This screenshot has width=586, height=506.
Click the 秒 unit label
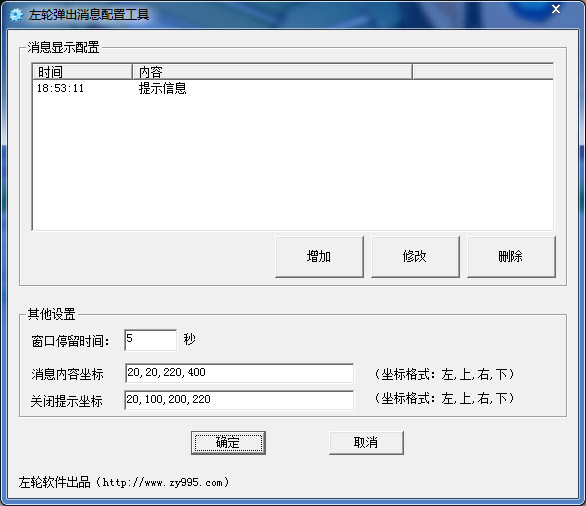[189, 339]
